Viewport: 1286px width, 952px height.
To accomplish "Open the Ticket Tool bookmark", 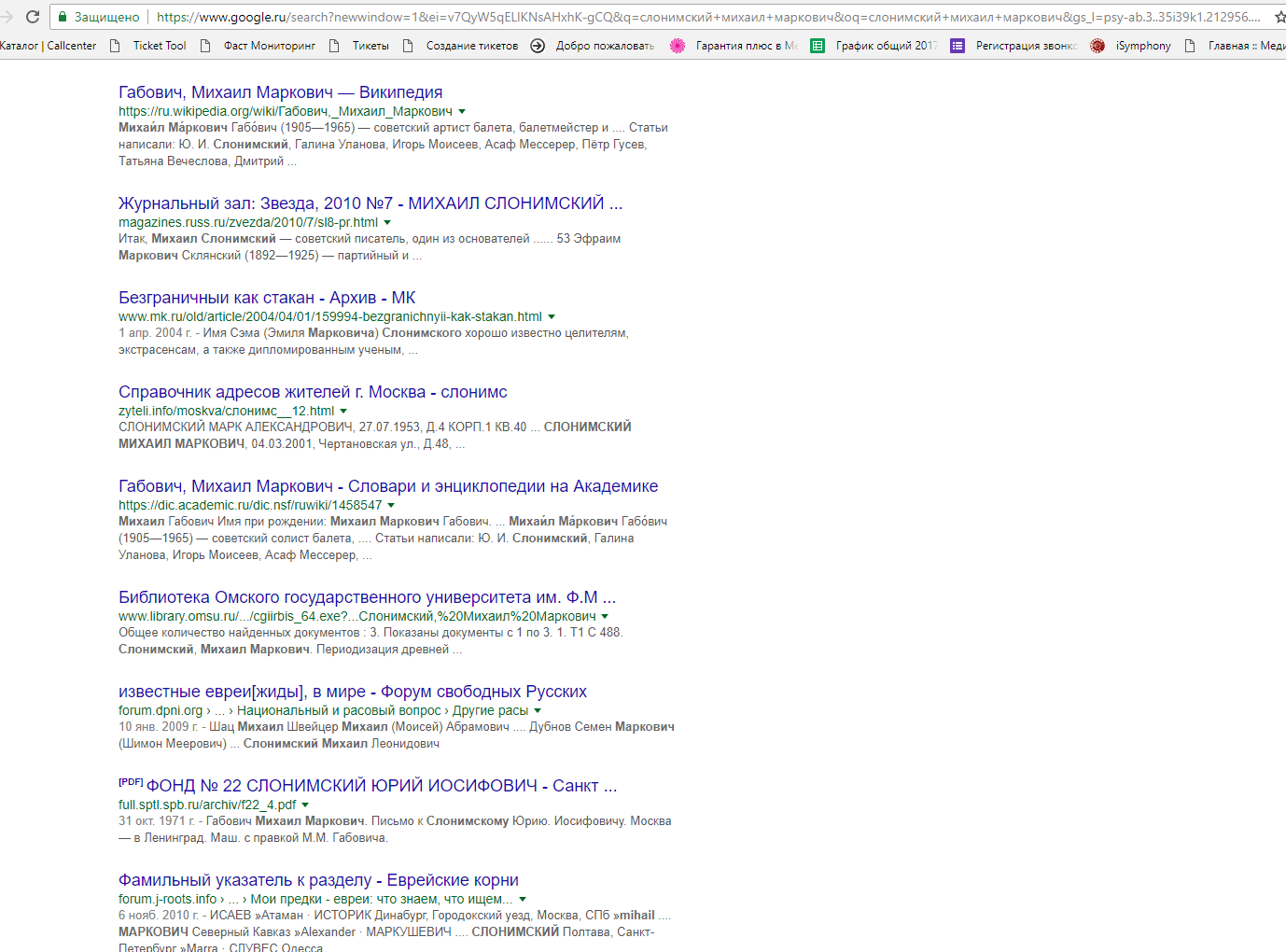I will click(x=148, y=46).
